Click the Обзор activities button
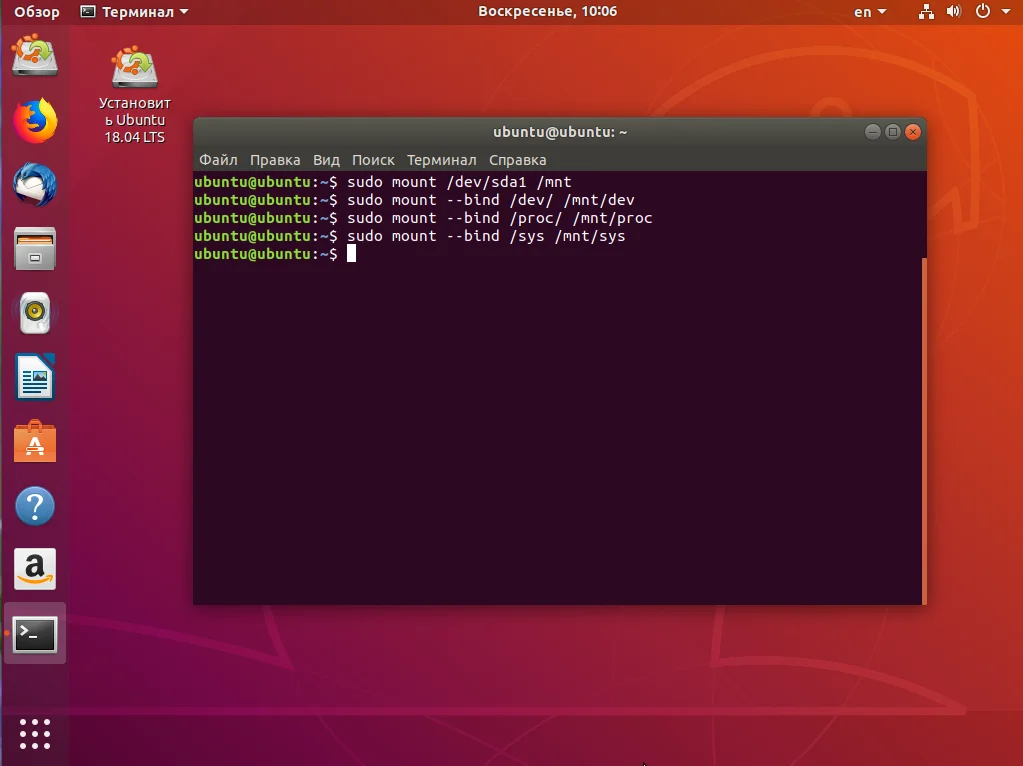The height and width of the screenshot is (766, 1023). pos(37,12)
